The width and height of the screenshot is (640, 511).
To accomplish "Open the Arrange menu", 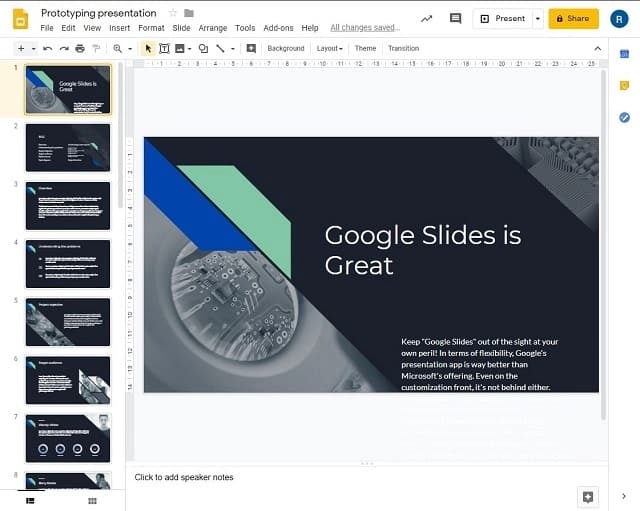I will pos(213,28).
